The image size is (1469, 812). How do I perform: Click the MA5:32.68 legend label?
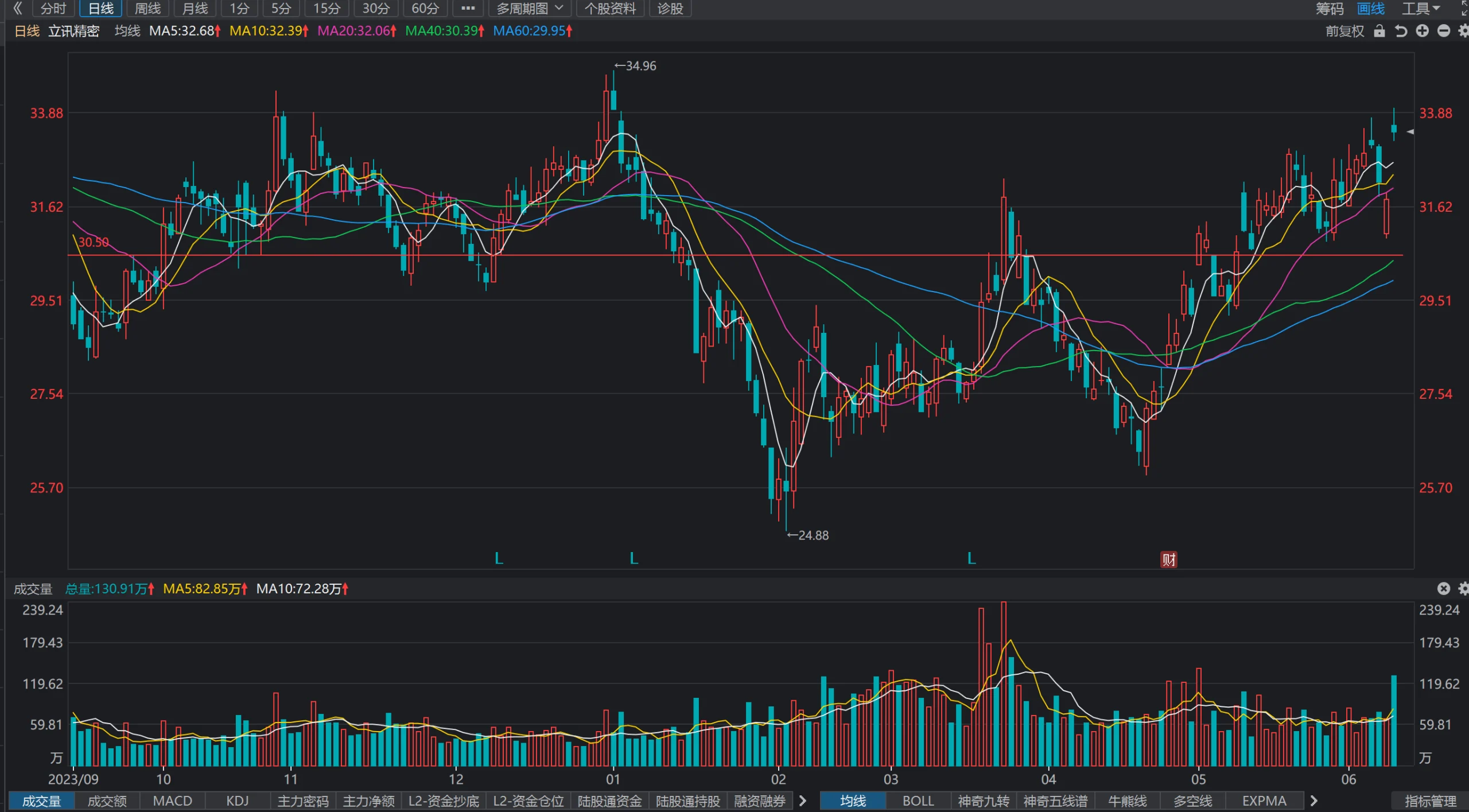point(185,31)
